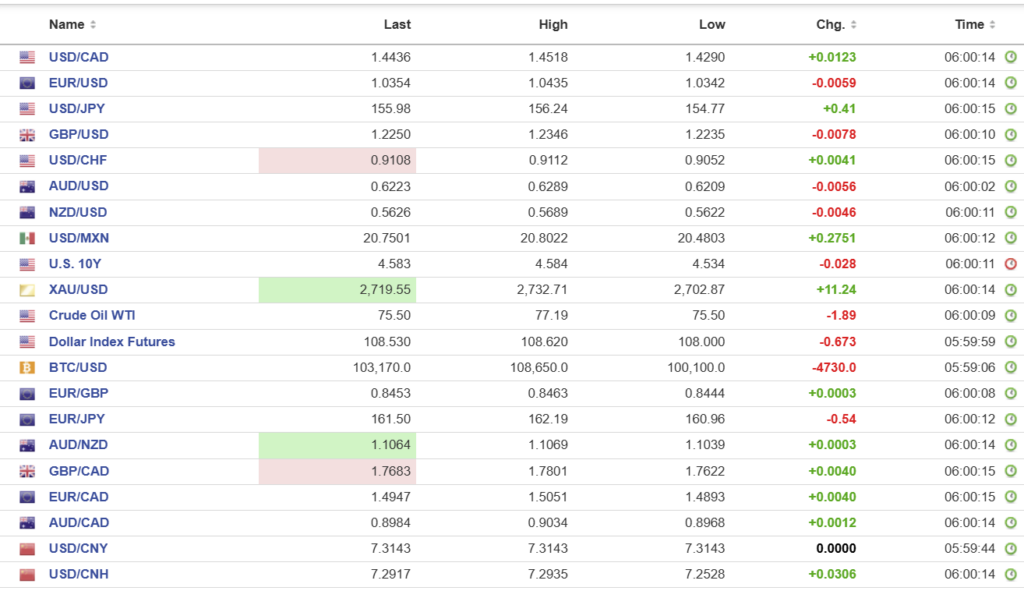The image size is (1024, 591).
Task: Click the UK flag icon beside GBP/USD
Action: 27,135
